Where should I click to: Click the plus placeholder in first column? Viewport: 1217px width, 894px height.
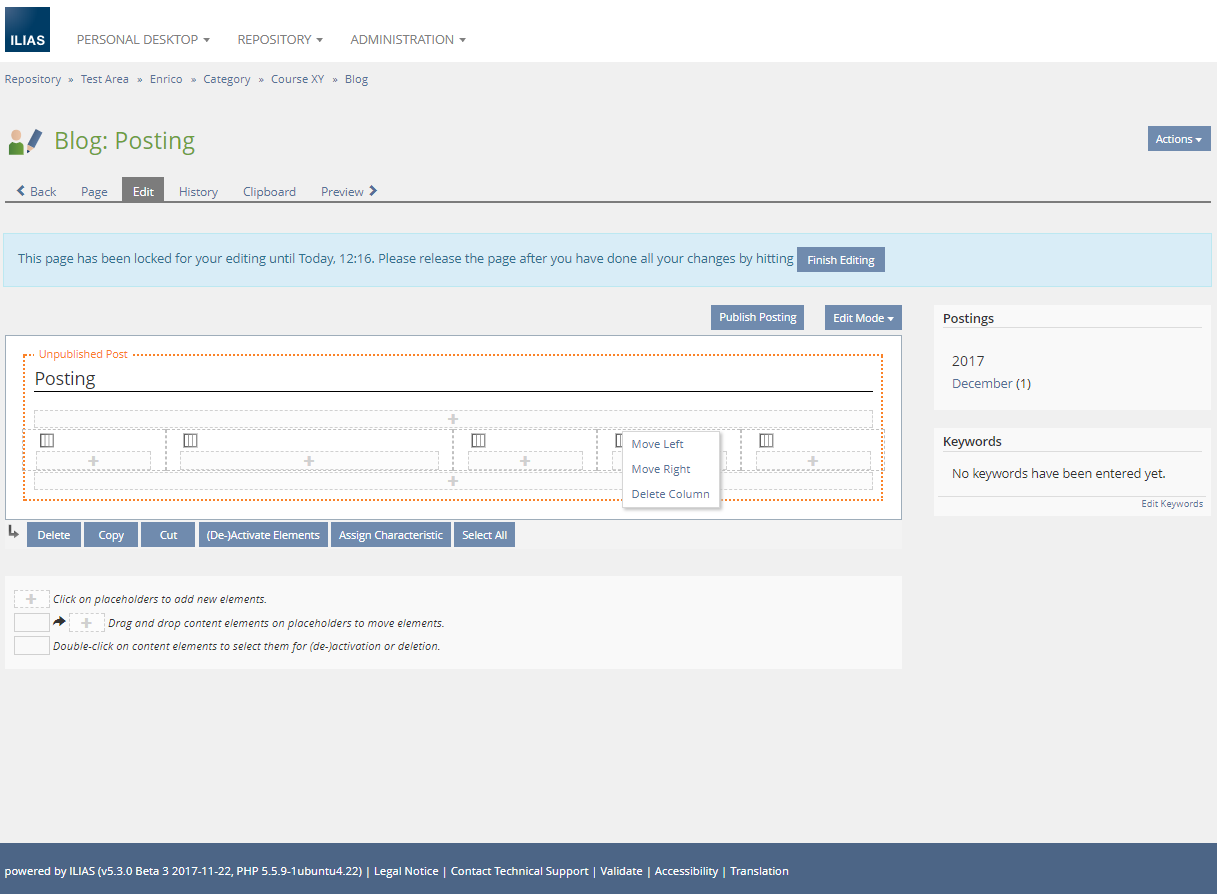[94, 461]
